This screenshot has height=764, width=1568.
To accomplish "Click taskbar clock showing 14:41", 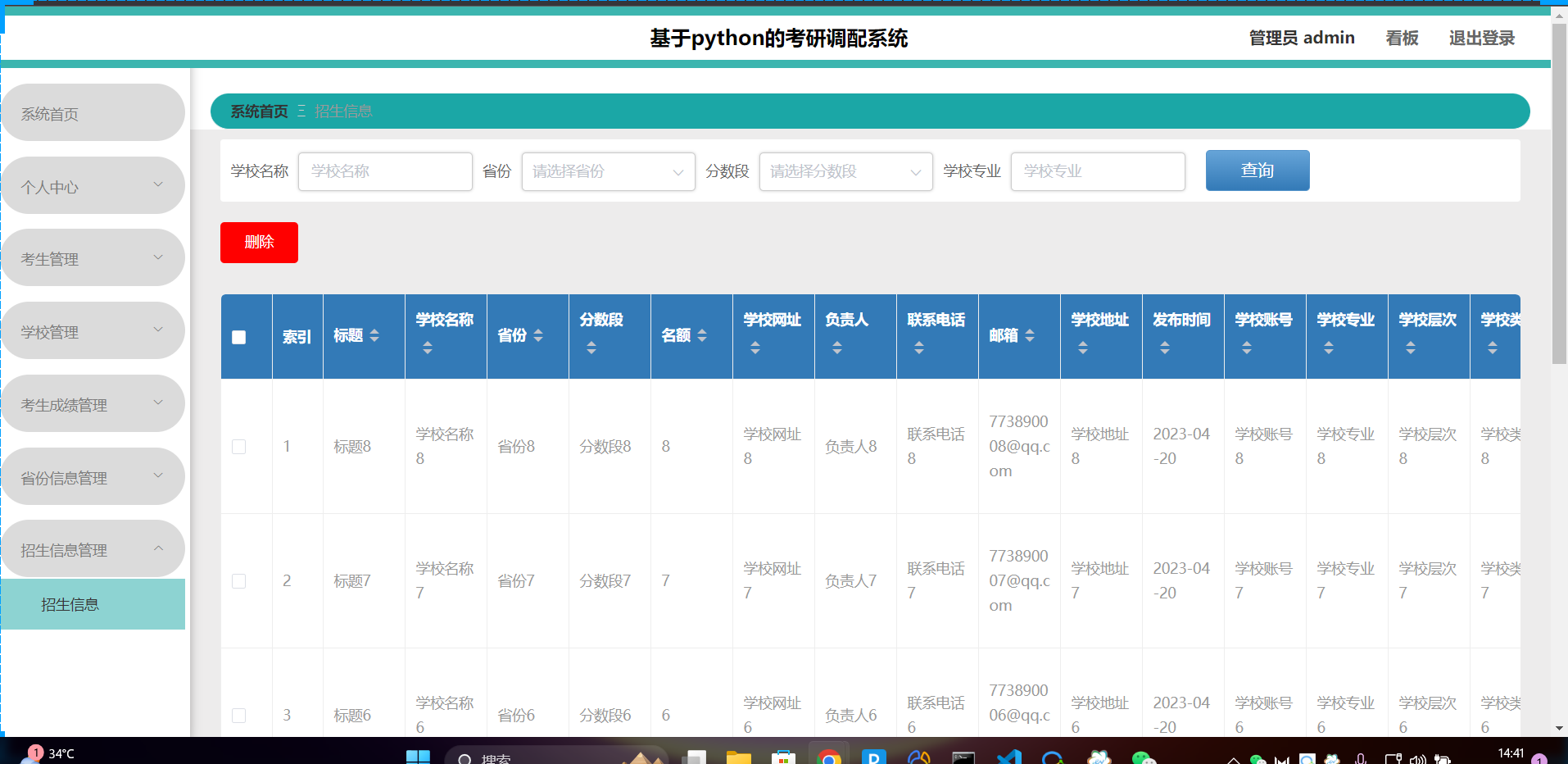I will 1511,753.
